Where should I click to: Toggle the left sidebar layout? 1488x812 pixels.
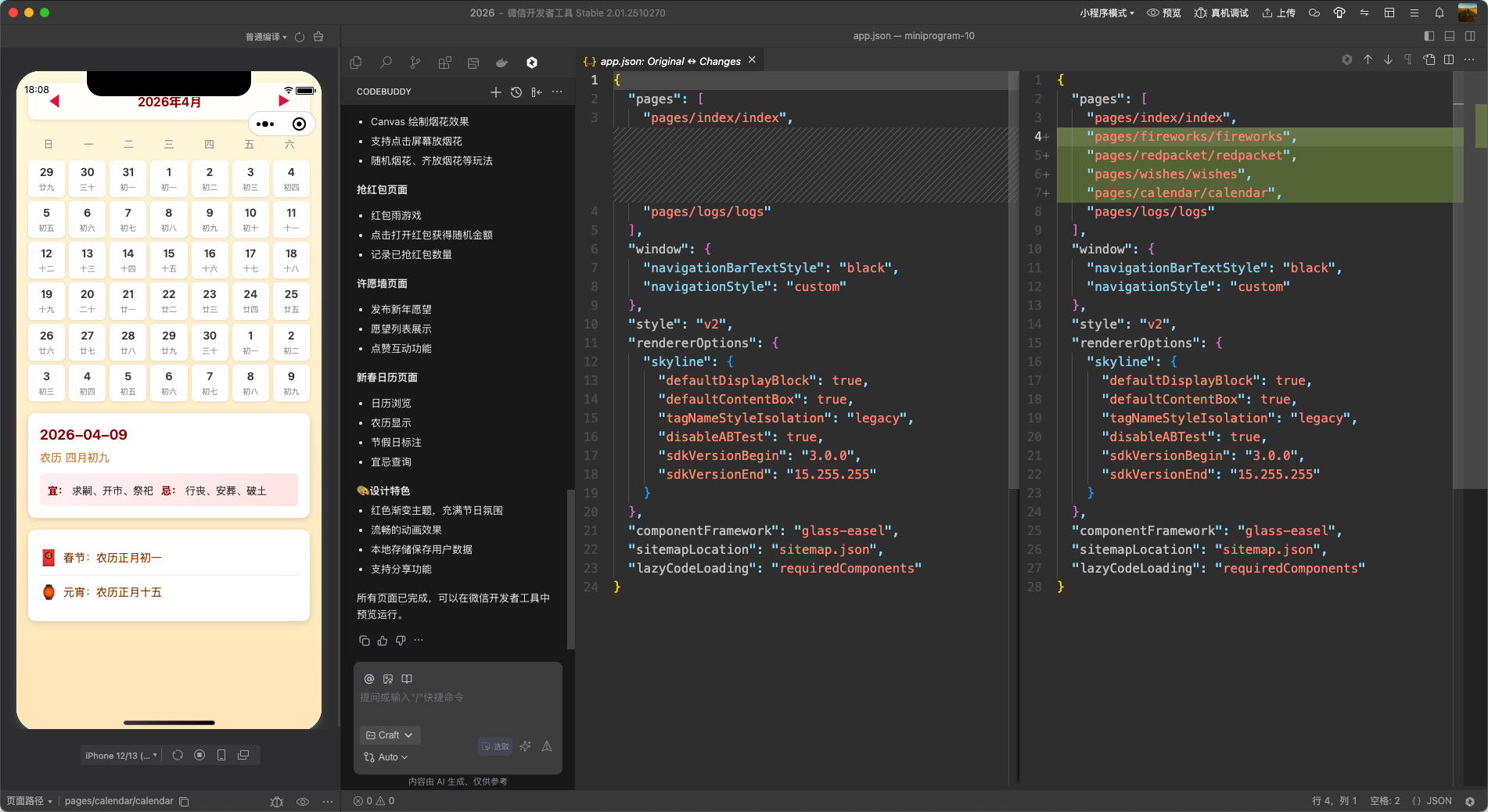pyautogui.click(x=1429, y=36)
